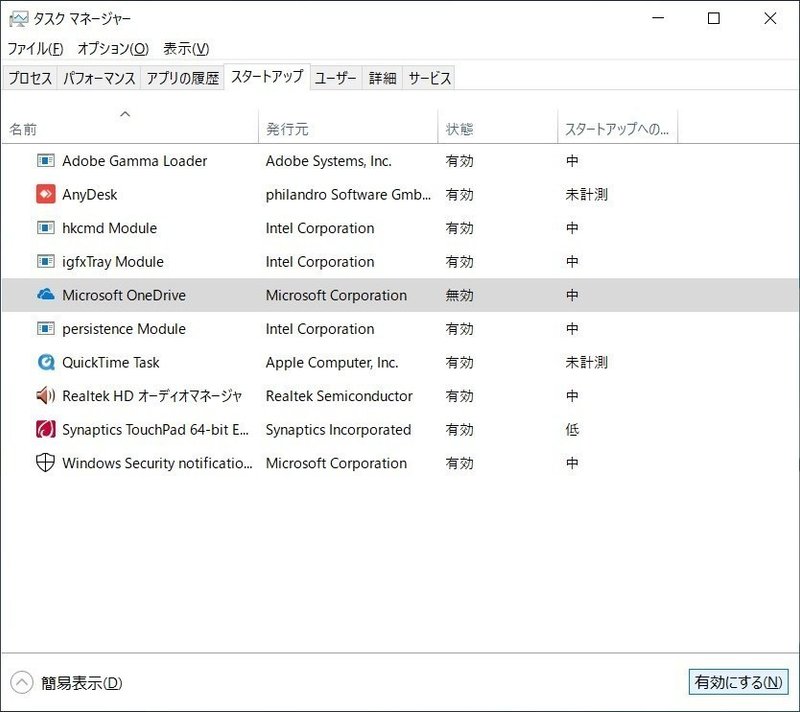The width and height of the screenshot is (800, 712).
Task: Click the 低 impact in Synaptics row
Action: point(572,429)
